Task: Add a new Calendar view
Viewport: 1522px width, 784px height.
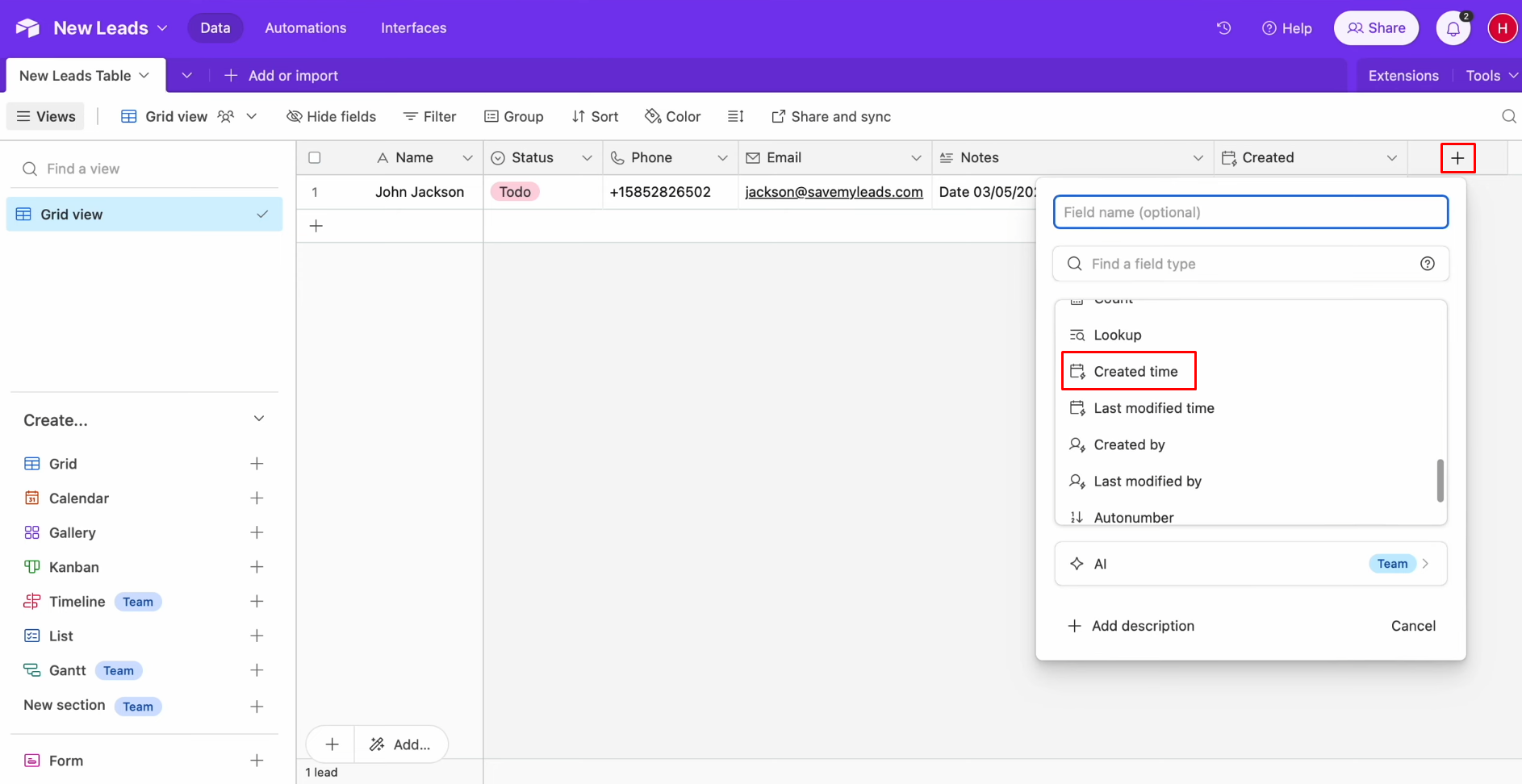Action: pyautogui.click(x=257, y=498)
